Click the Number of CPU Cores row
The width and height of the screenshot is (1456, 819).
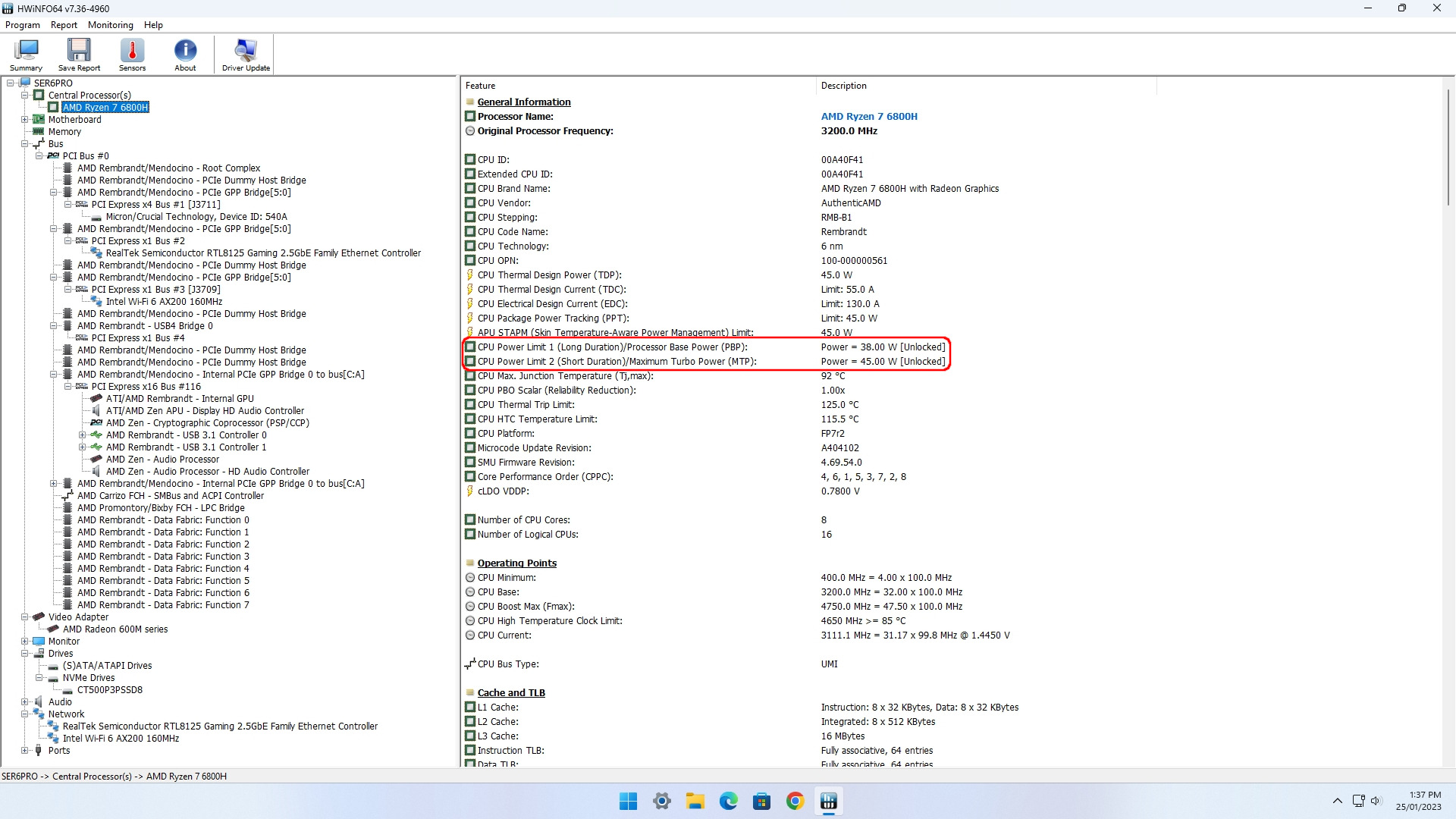tap(646, 520)
